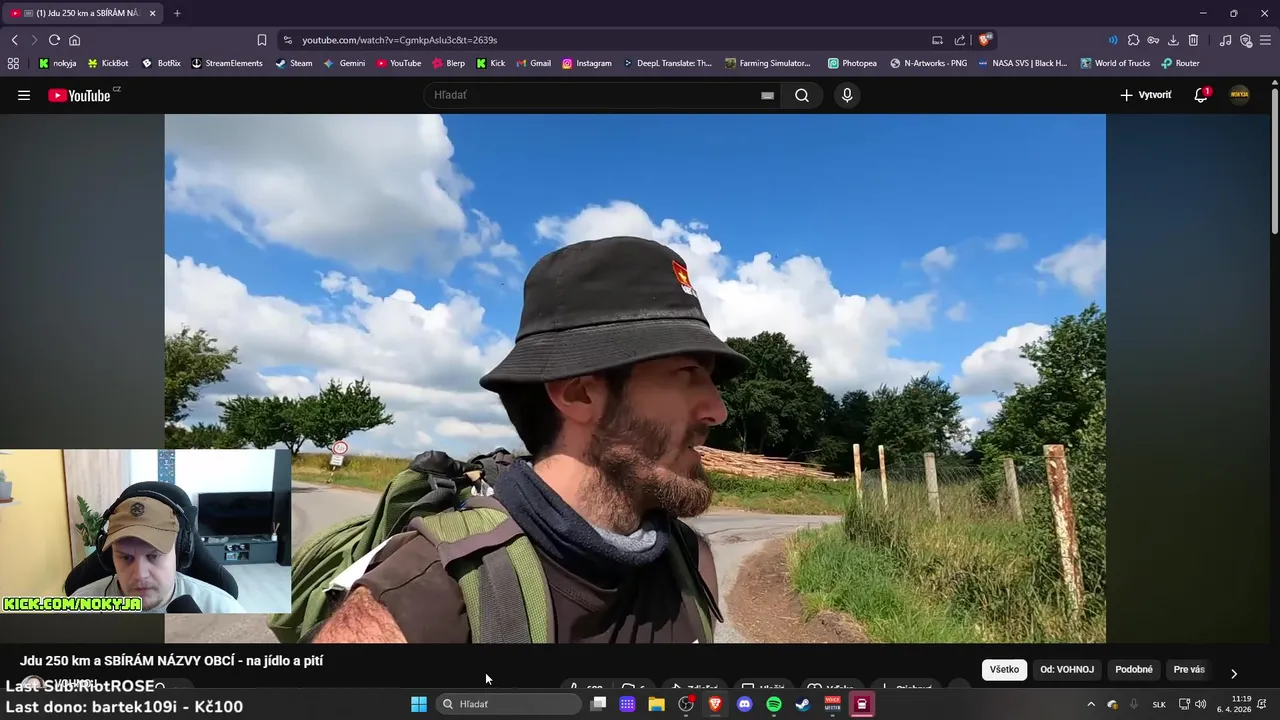Open the Gmail bookmark
The image size is (1280, 720).
[x=534, y=63]
